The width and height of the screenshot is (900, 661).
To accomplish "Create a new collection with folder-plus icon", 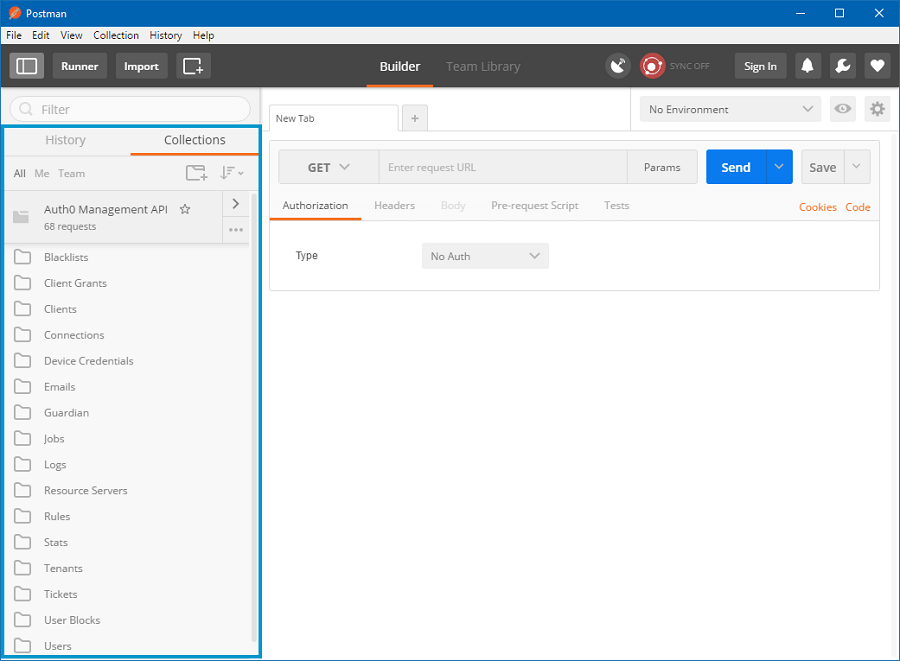I will click(196, 172).
